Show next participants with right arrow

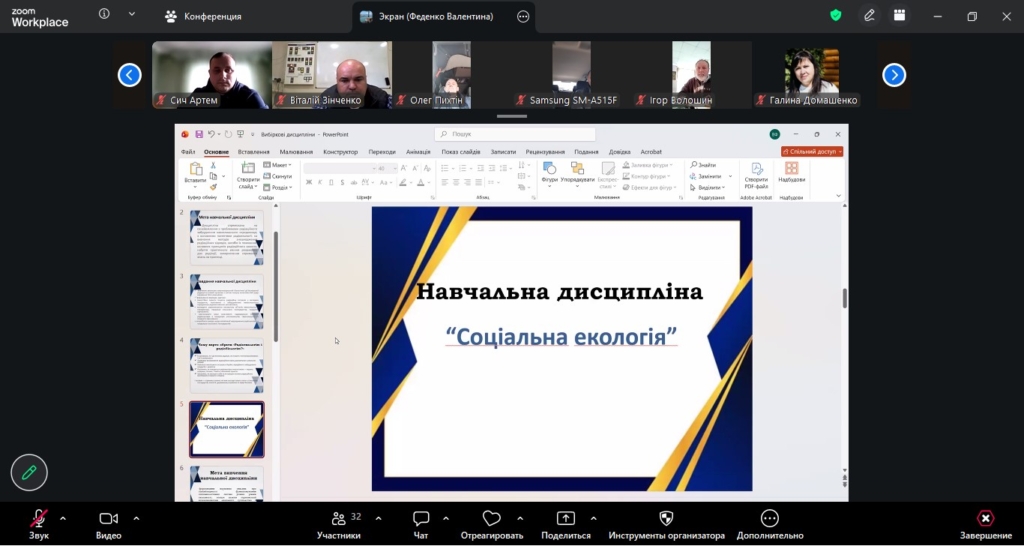coord(894,75)
